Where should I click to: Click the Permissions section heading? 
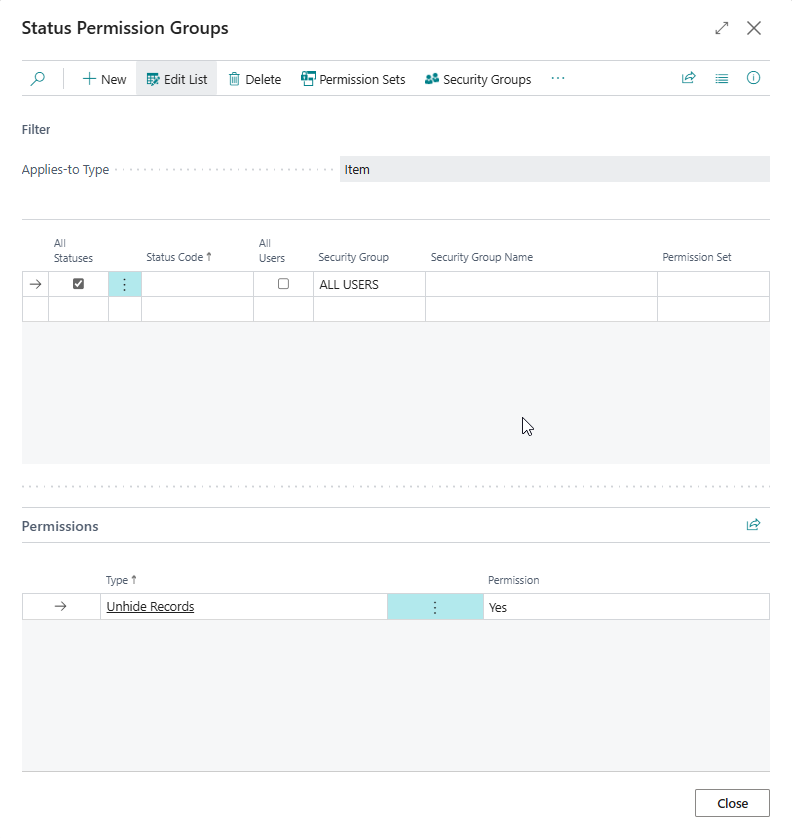click(60, 526)
